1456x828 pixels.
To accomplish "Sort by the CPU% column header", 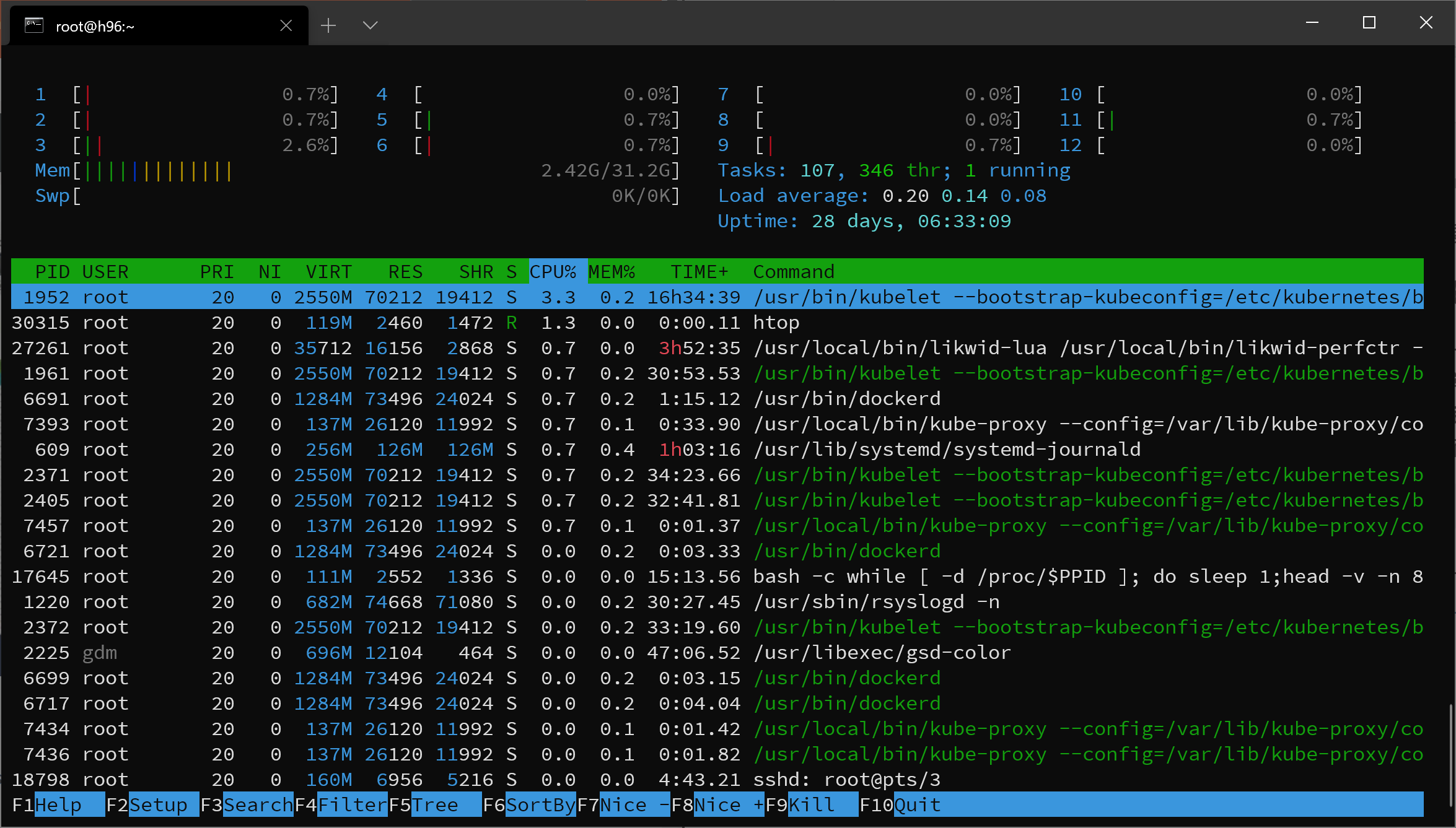I will [553, 272].
